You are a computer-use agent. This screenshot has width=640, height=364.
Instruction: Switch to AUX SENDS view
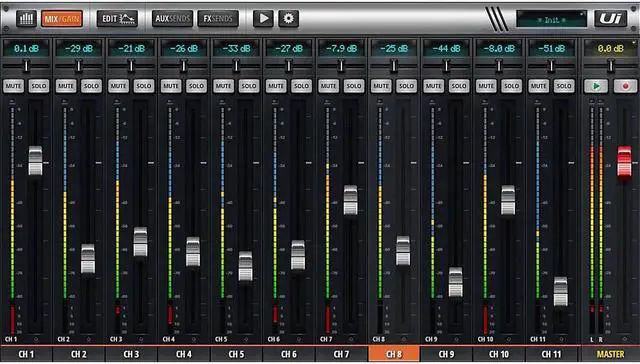coord(173,19)
